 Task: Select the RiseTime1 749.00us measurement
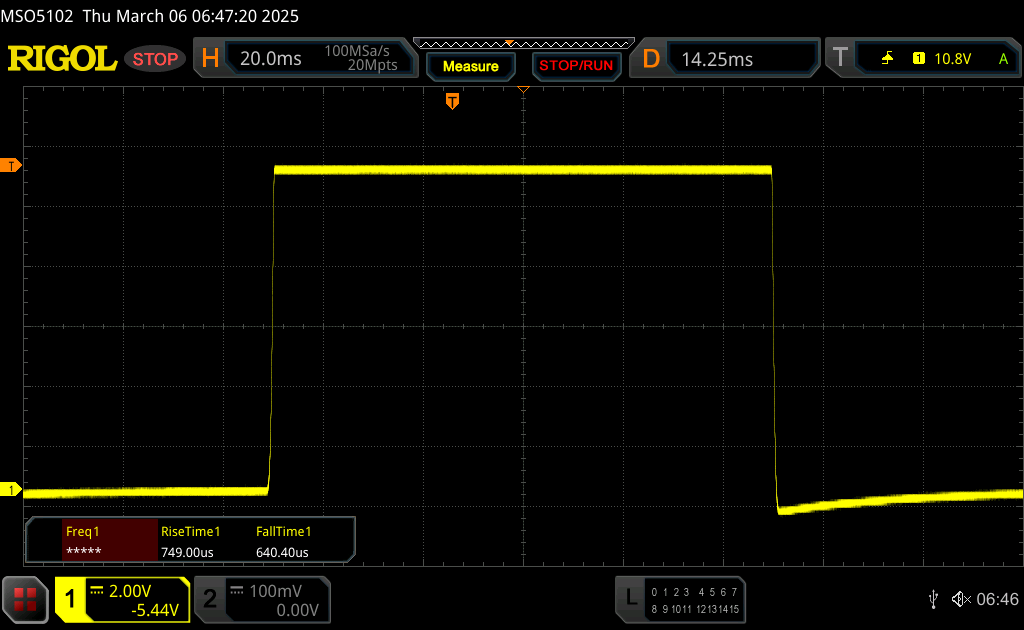(x=190, y=541)
